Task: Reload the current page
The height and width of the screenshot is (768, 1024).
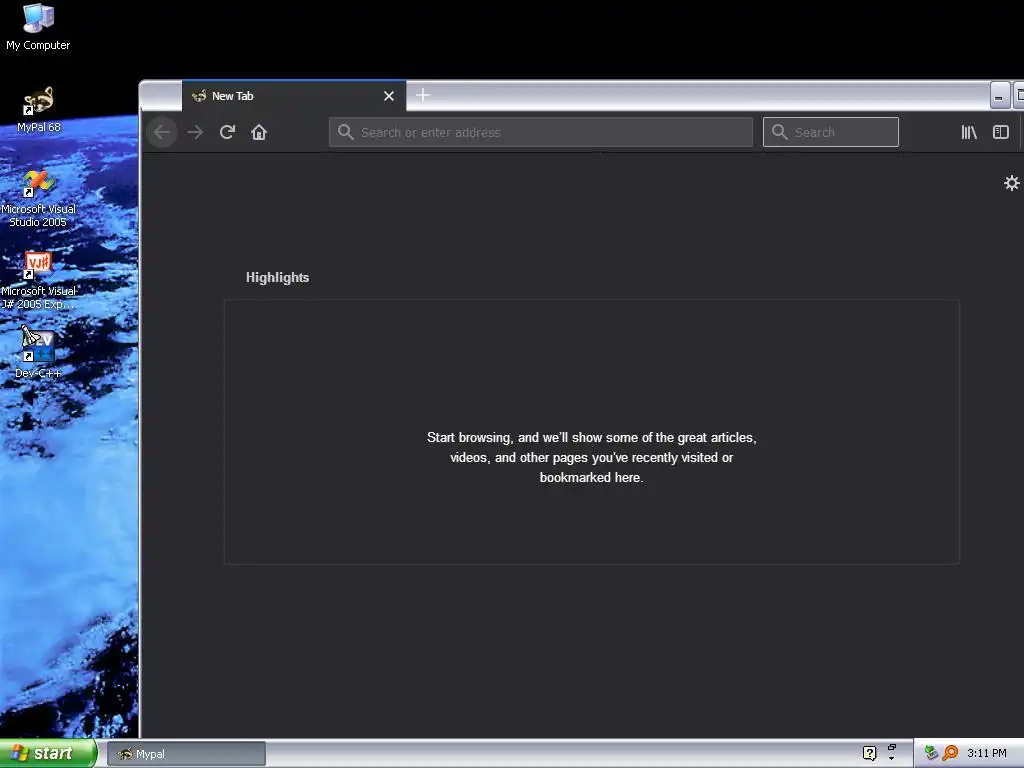Action: click(227, 133)
